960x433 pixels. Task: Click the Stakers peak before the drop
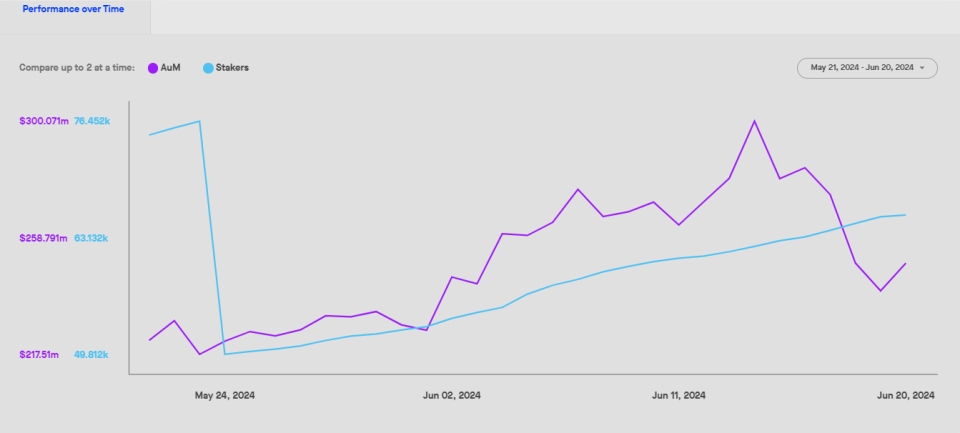coord(199,121)
